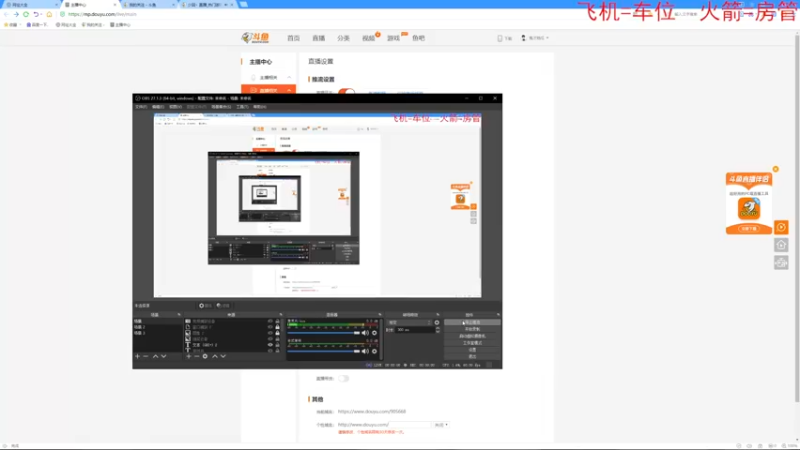Click home icon on Douyu floating sidebar
Image resolution: width=800 pixels, height=450 pixels.
781,245
